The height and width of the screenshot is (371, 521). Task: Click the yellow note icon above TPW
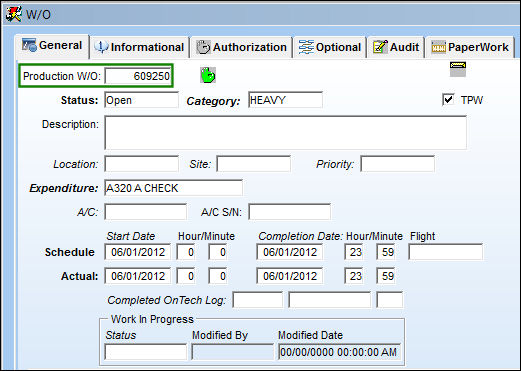[458, 69]
